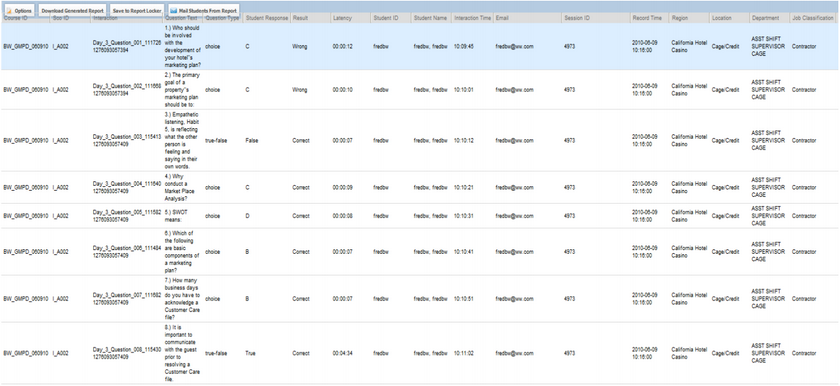
Task: Select the row for question 5 SWOT means
Action: coord(420,216)
